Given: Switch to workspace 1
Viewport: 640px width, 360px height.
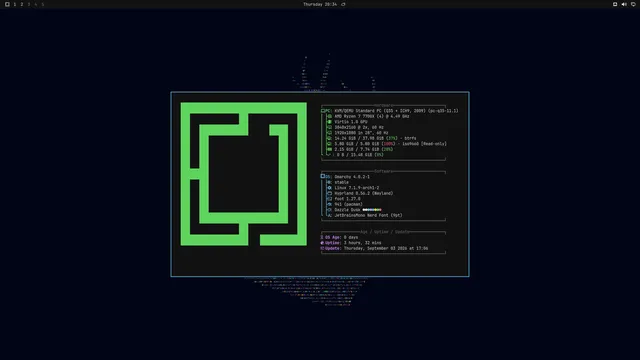Looking at the screenshot, I should 15,4.
